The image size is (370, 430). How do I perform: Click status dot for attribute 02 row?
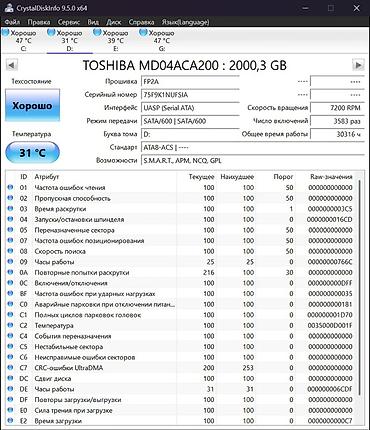[10, 198]
